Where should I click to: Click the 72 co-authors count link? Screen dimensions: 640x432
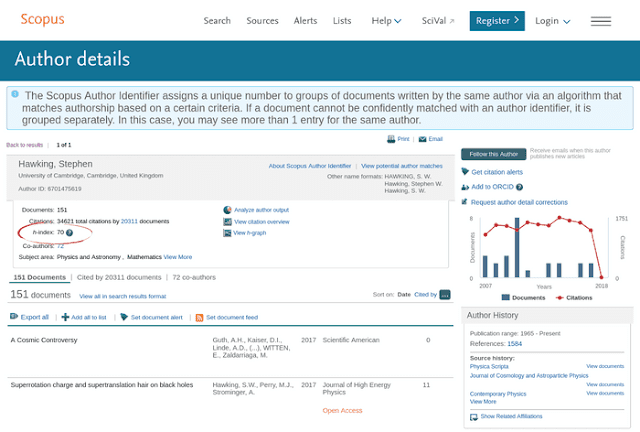pyautogui.click(x=60, y=246)
